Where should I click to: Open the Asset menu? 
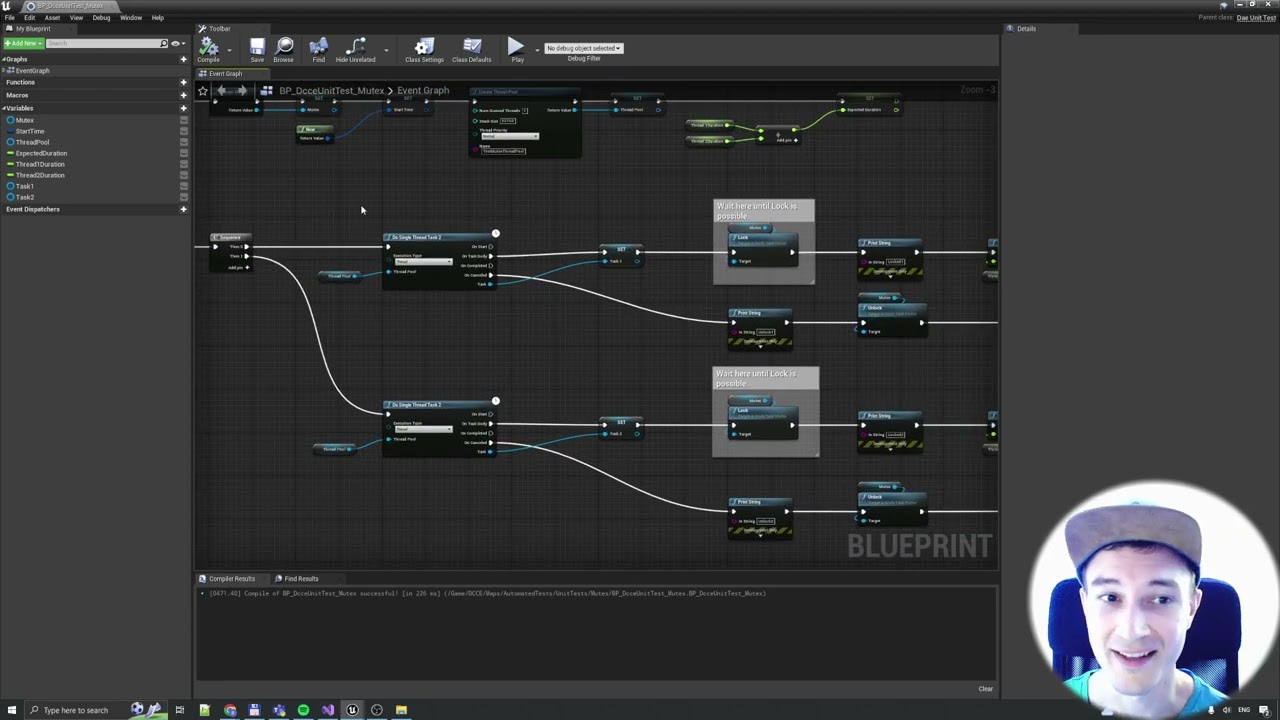(x=52, y=17)
